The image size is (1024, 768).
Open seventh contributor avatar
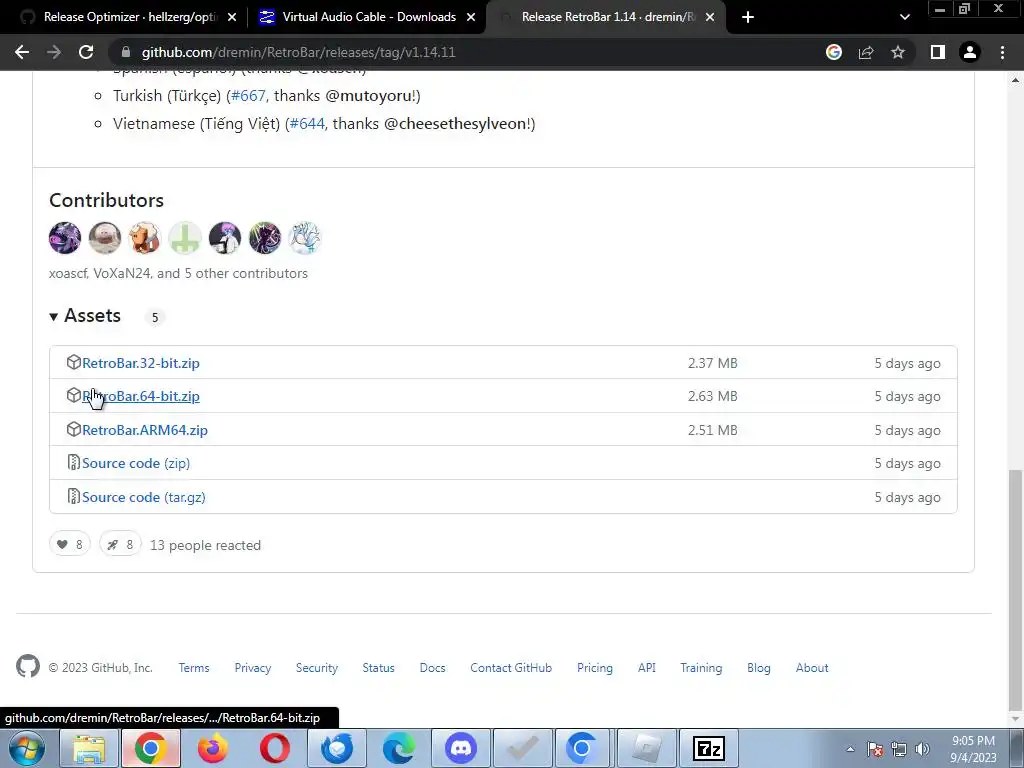coord(304,238)
